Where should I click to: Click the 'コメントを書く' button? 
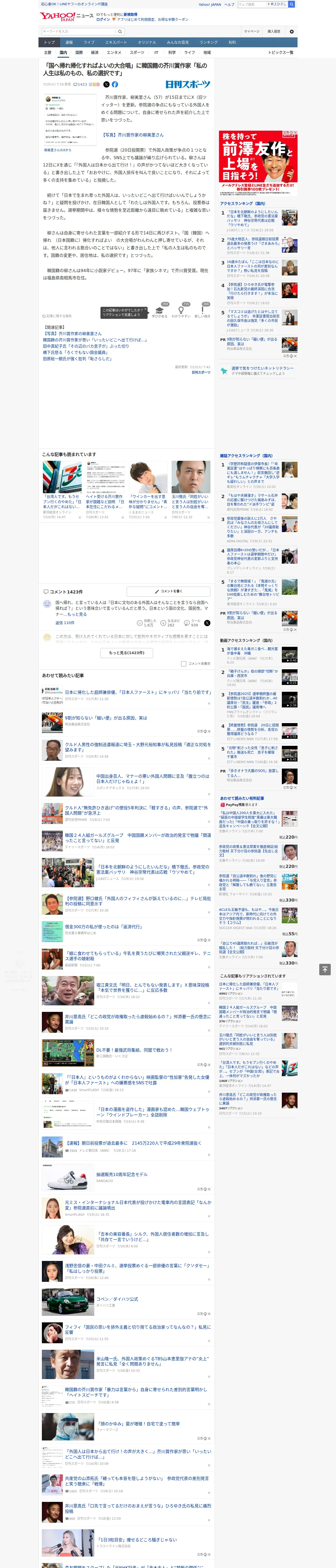(x=169, y=592)
